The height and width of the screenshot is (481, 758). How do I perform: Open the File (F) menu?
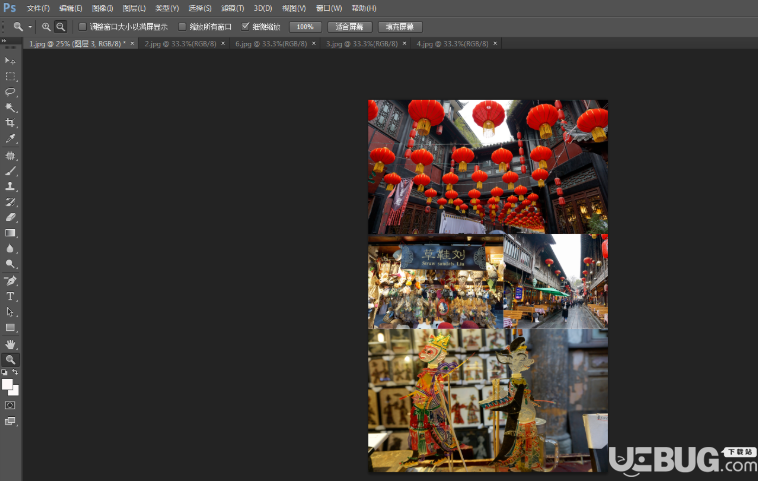38,8
